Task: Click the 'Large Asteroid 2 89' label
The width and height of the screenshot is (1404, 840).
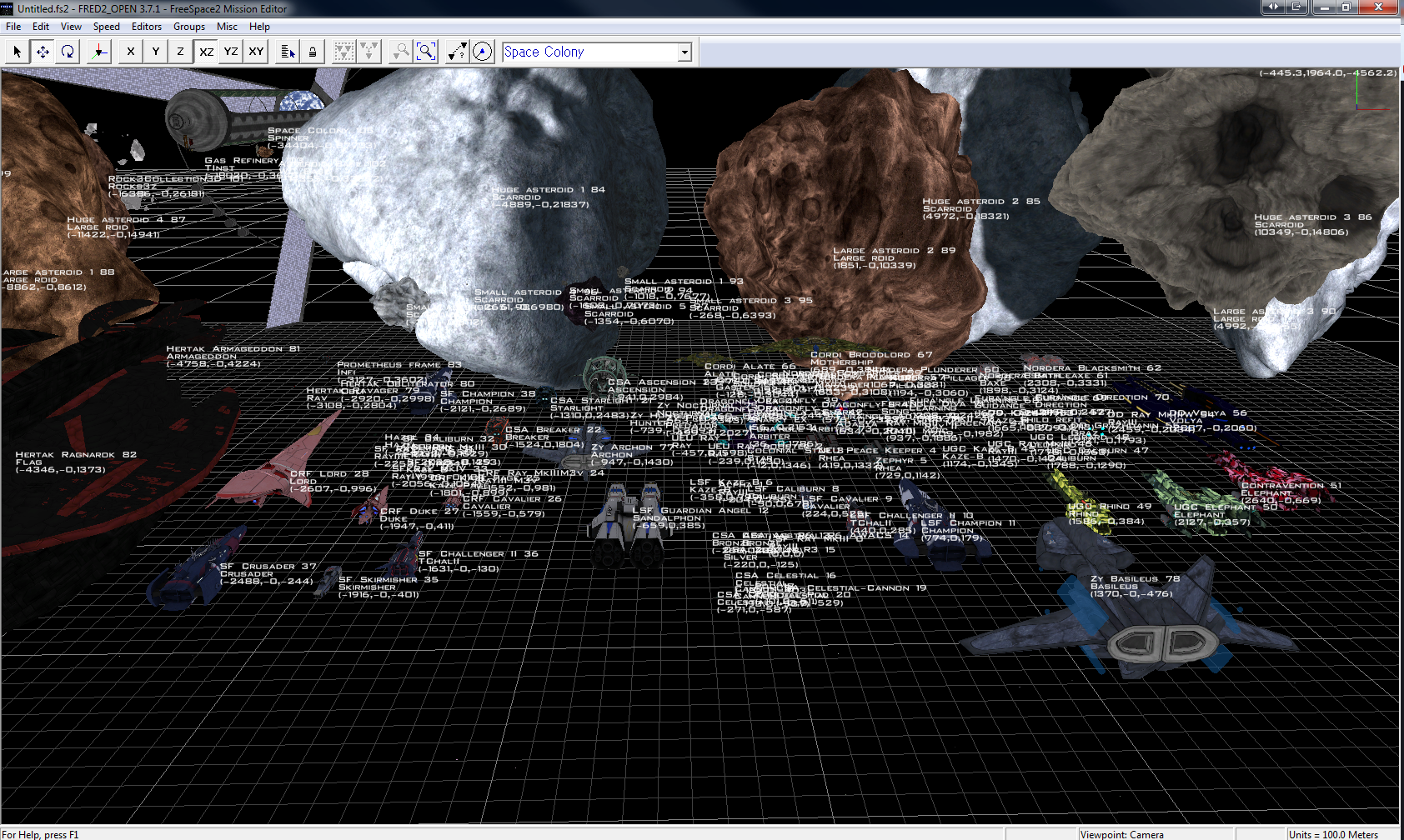Action: (894, 251)
